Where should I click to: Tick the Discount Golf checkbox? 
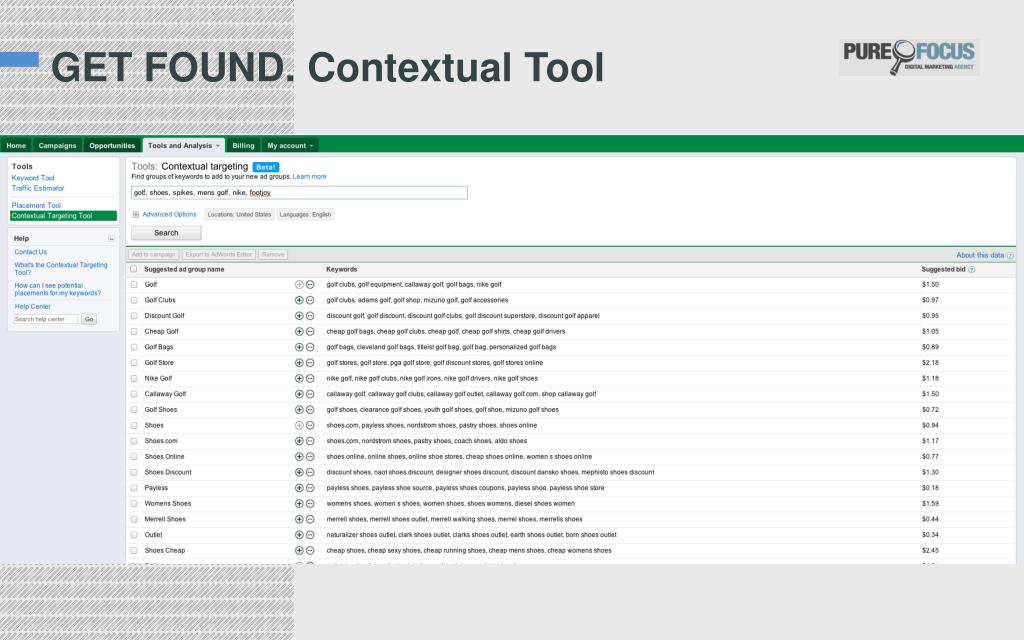(134, 316)
